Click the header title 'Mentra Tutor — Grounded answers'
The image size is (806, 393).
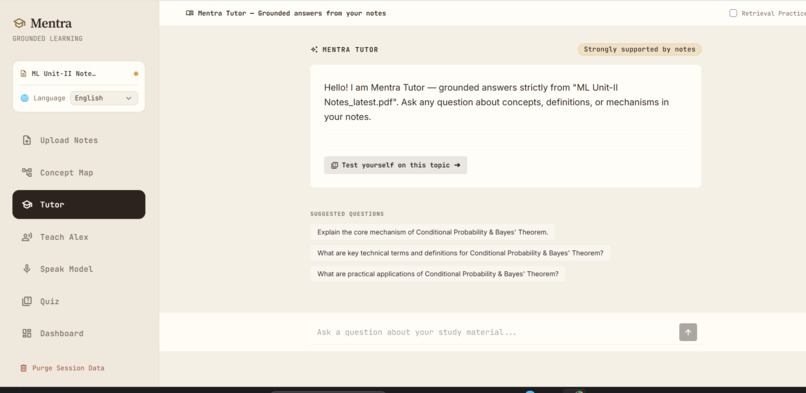click(292, 13)
